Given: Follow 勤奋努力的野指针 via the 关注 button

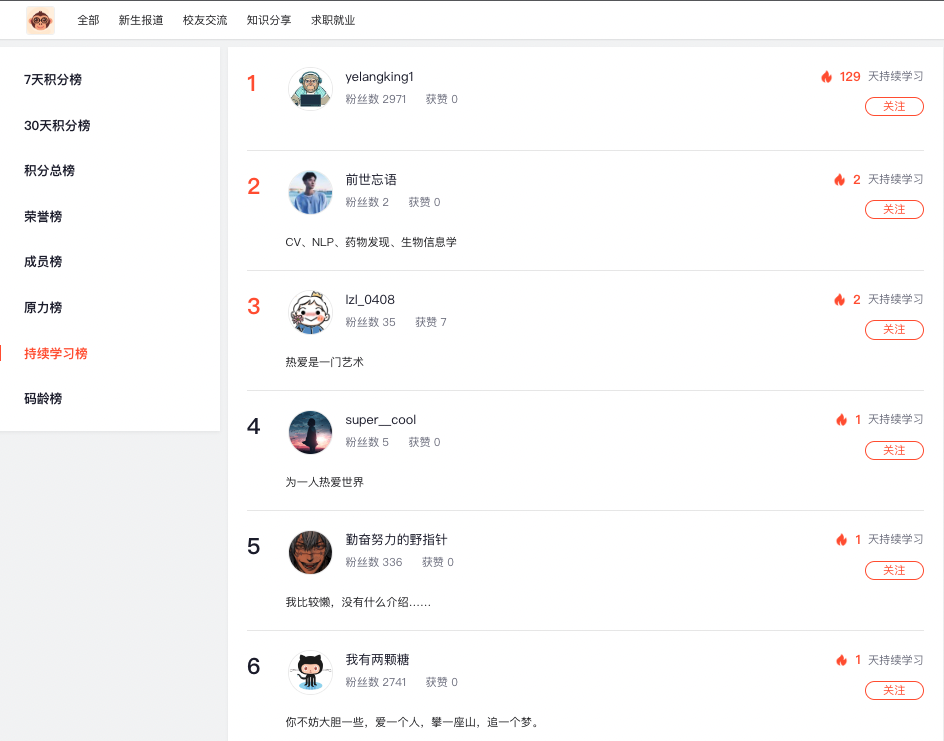Looking at the screenshot, I should click(894, 570).
